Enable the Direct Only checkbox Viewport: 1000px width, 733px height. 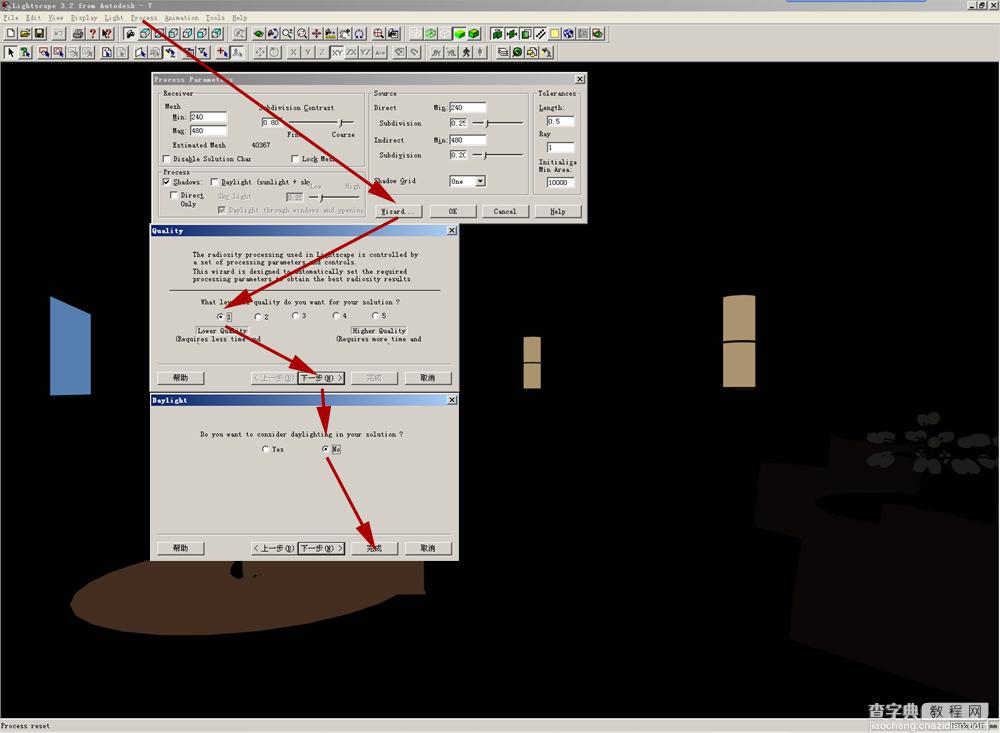point(174,195)
